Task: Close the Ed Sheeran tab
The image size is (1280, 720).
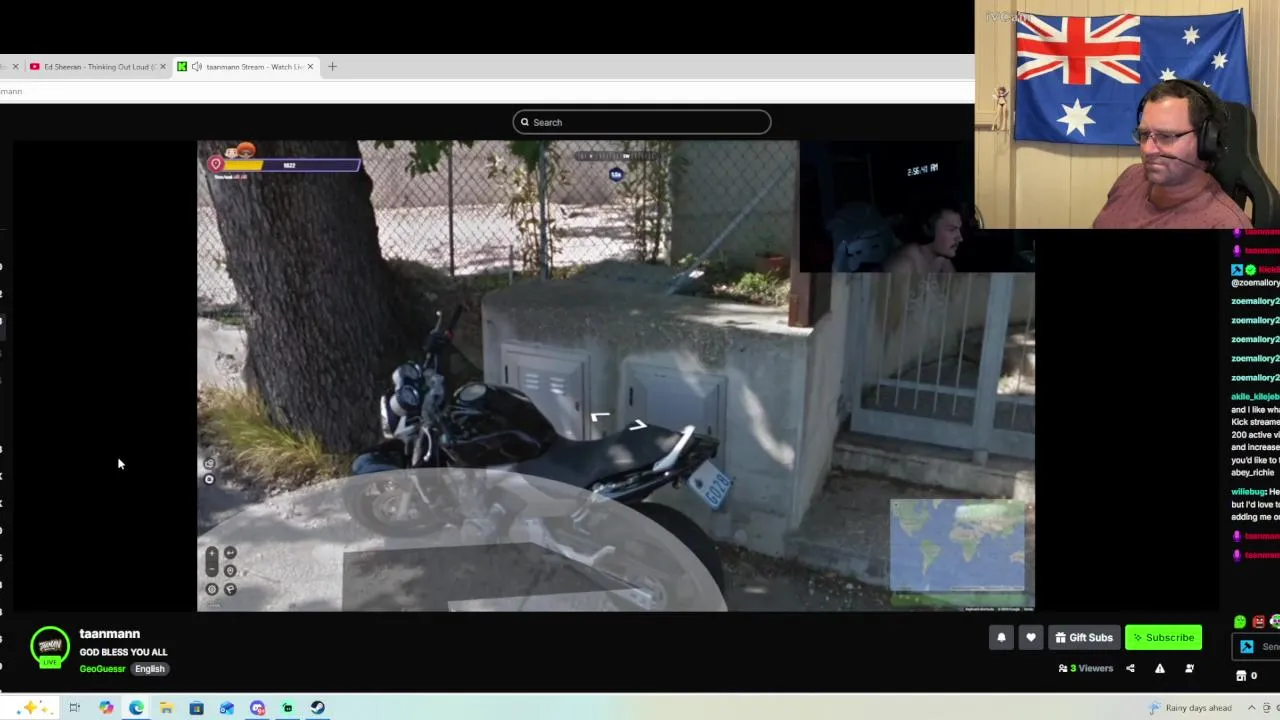Action: pyautogui.click(x=163, y=67)
